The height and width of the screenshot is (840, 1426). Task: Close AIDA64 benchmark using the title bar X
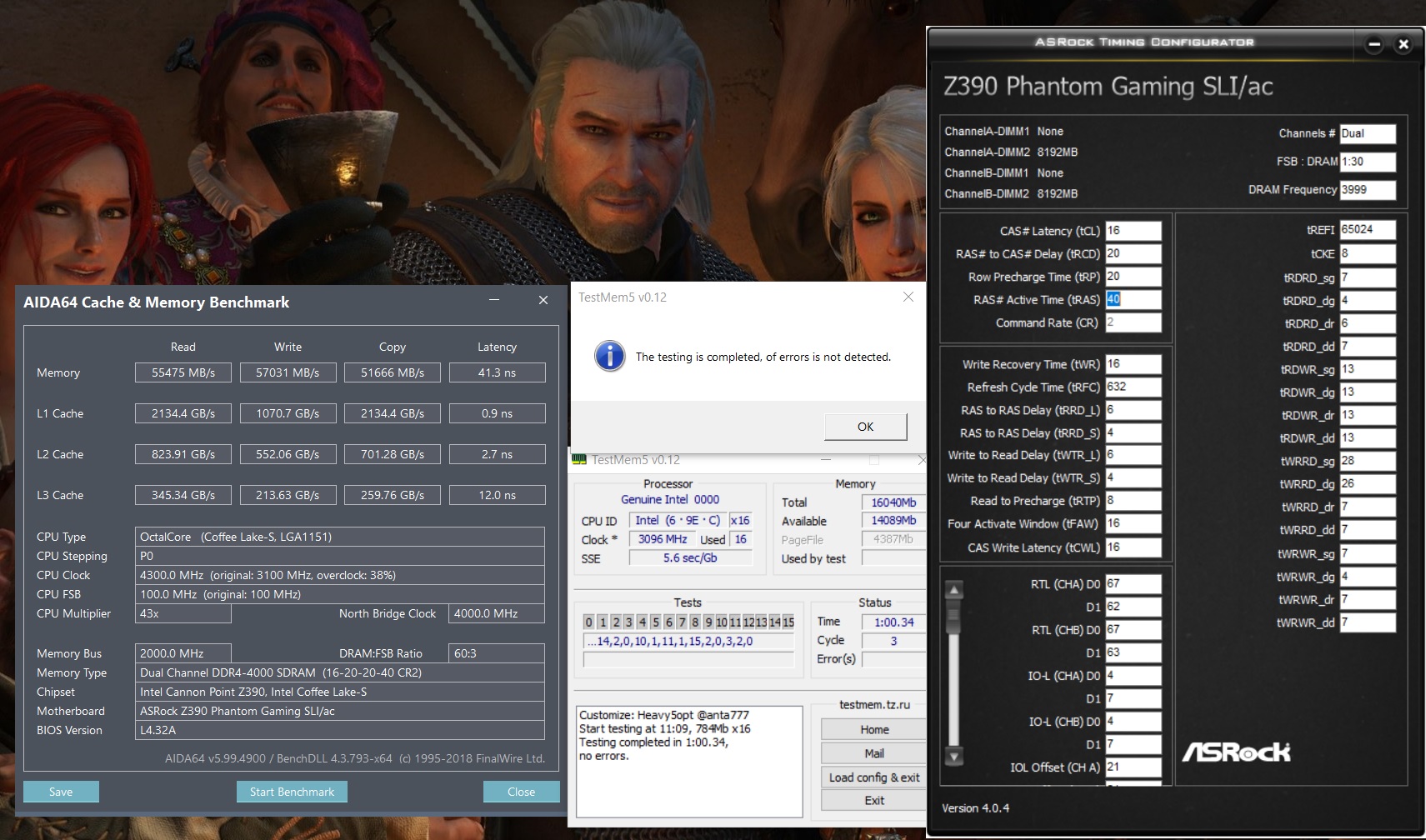[543, 300]
